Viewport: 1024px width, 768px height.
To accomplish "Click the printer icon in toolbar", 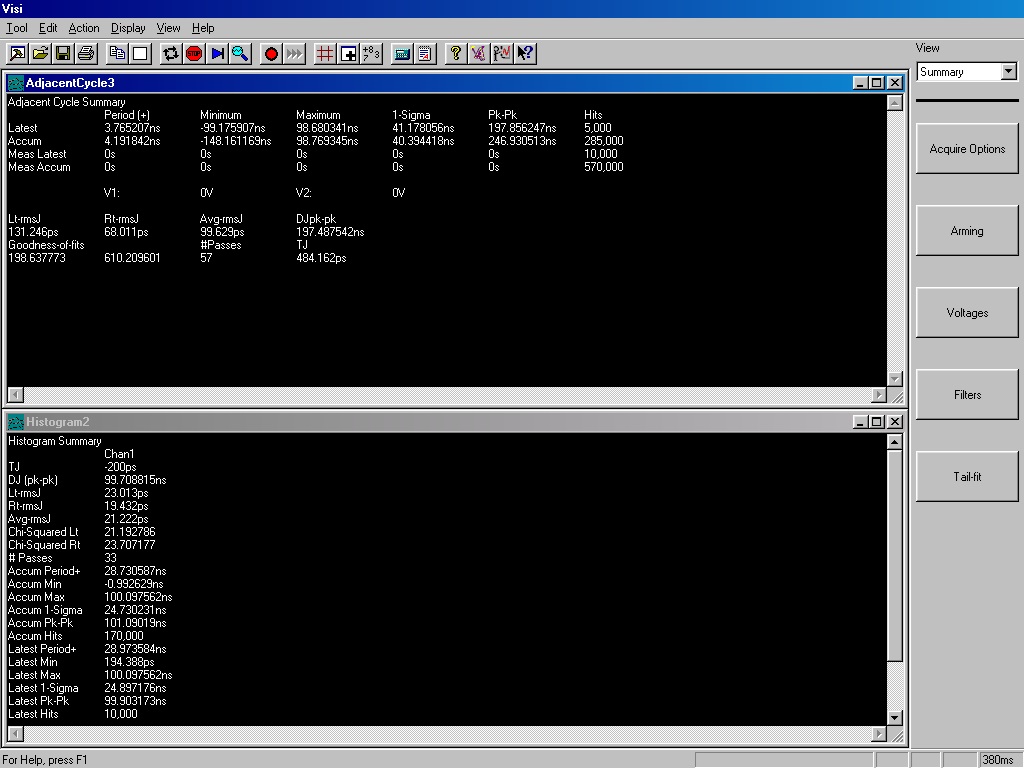I will click(86, 54).
